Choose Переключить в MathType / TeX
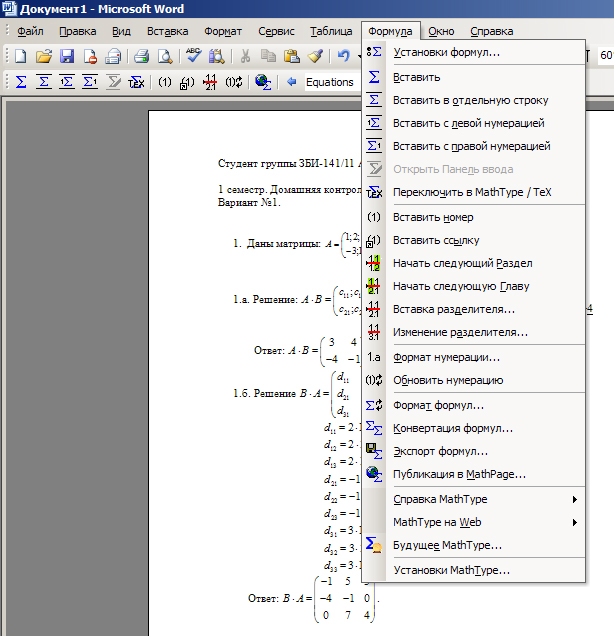Viewport: 614px width, 636px height. [475, 192]
